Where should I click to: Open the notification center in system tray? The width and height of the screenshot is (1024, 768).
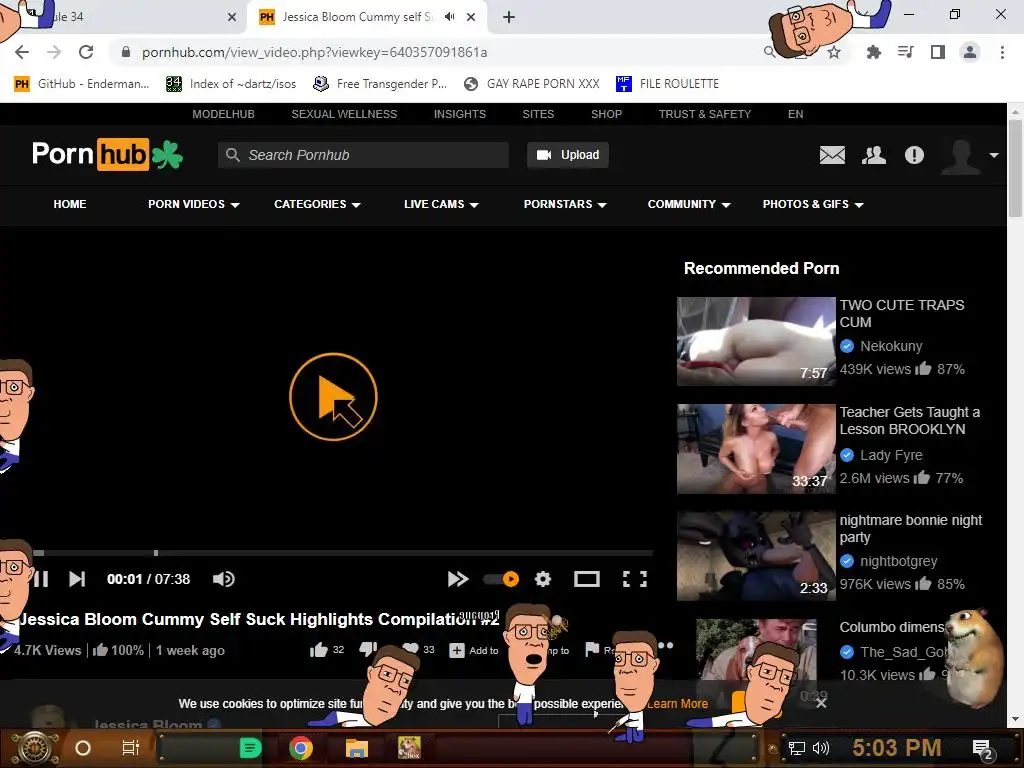pyautogui.click(x=983, y=749)
